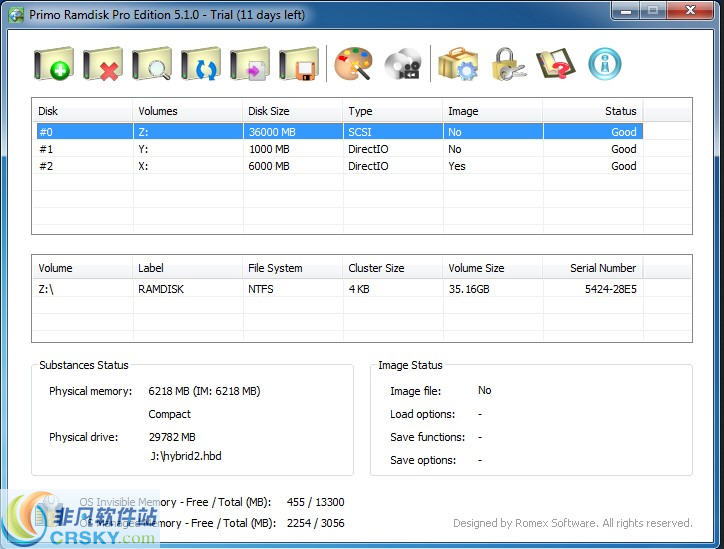Screen dimensions: 724x549
Task: Close the Primo Ramdisk window
Action: (x=690, y=10)
